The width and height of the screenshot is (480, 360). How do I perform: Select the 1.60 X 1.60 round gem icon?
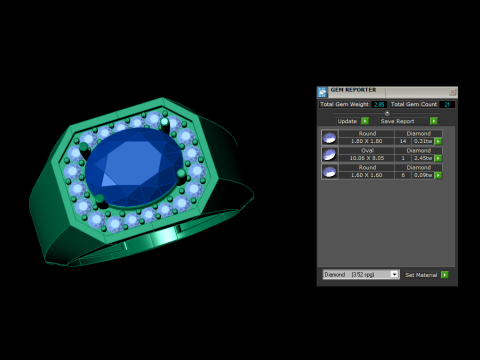tap(330, 172)
